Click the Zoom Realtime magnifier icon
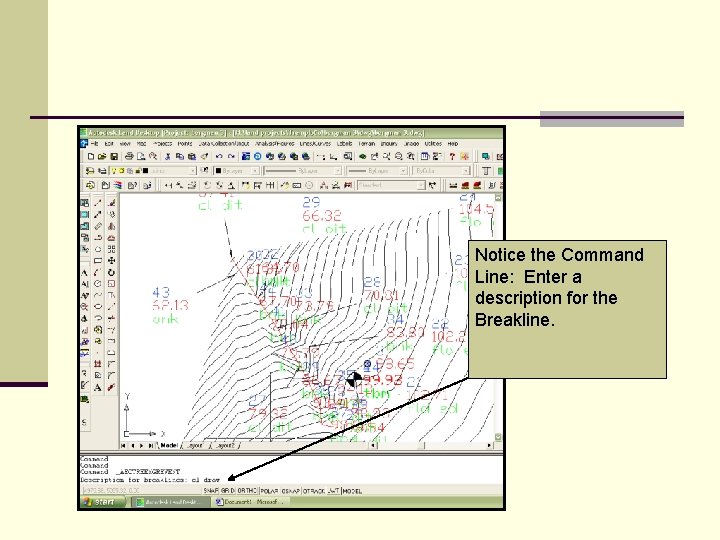This screenshot has width=720, height=540. pos(387,156)
